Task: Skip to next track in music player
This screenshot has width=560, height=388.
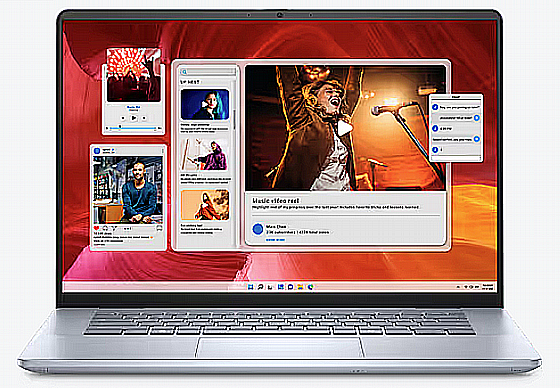Action: point(144,118)
